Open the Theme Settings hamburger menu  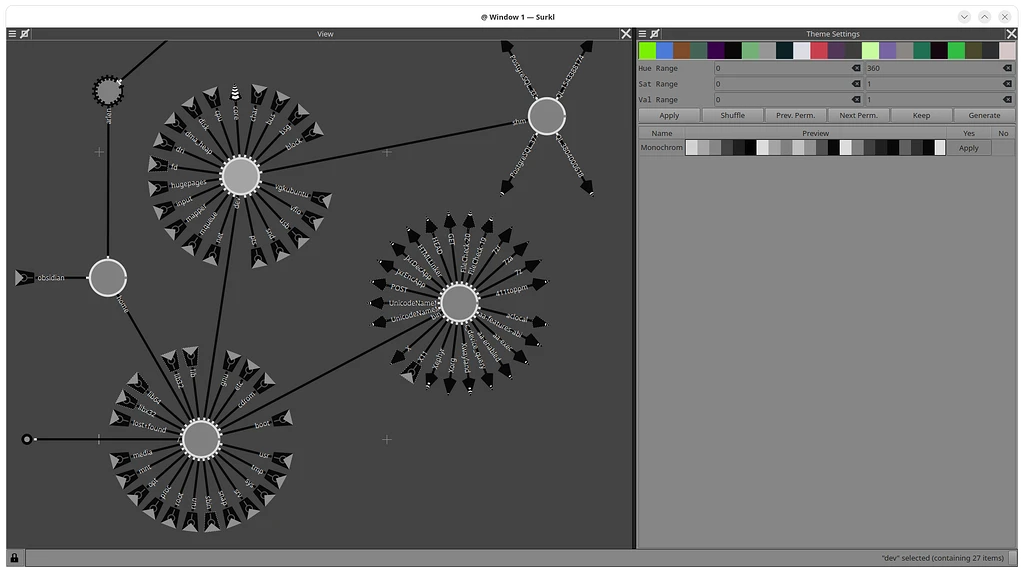pos(642,34)
